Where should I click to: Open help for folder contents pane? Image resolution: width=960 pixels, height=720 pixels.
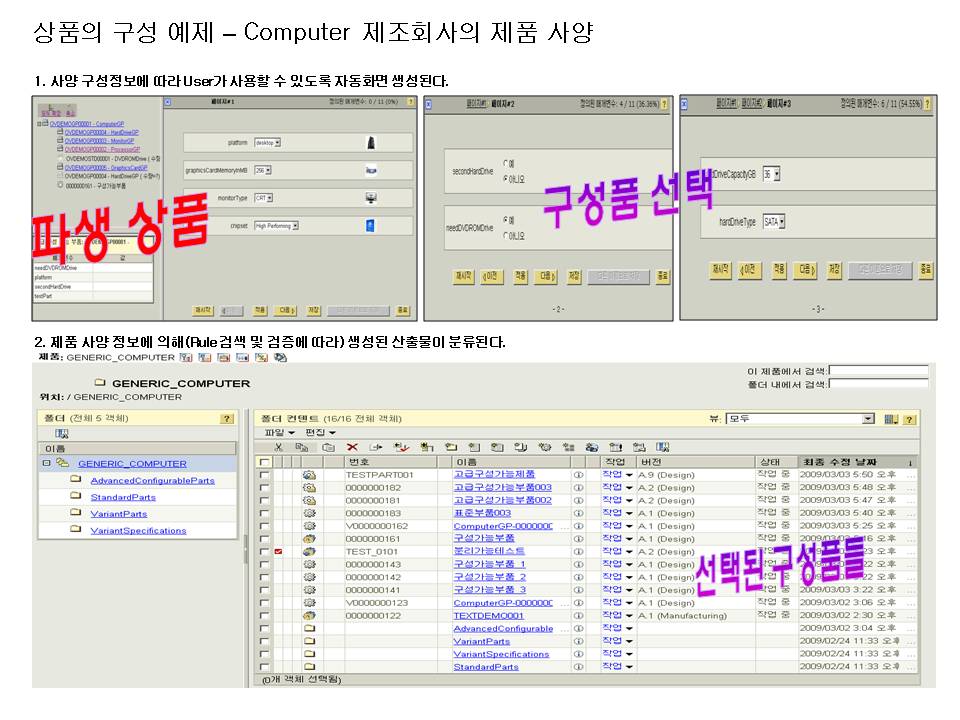pyautogui.click(x=910, y=419)
